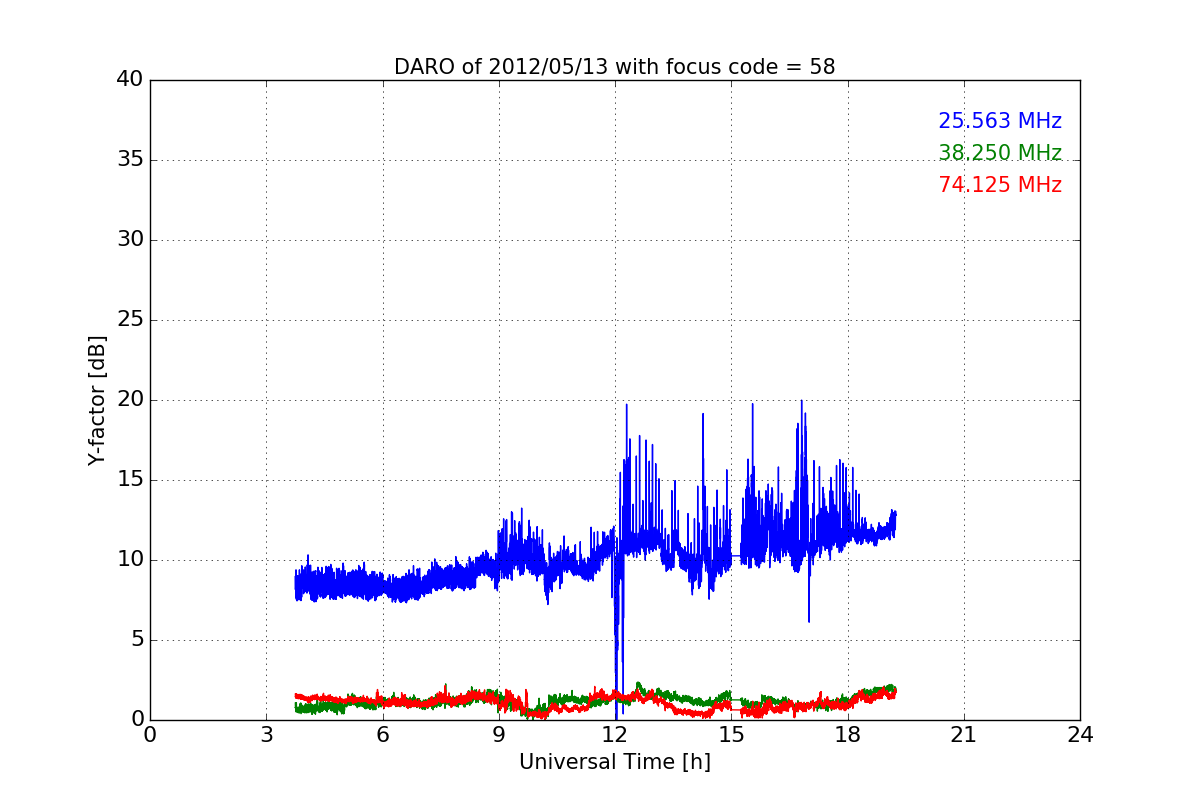The height and width of the screenshot is (800, 1200).
Task: Click y-axis tick label 5
Action: 136,640
